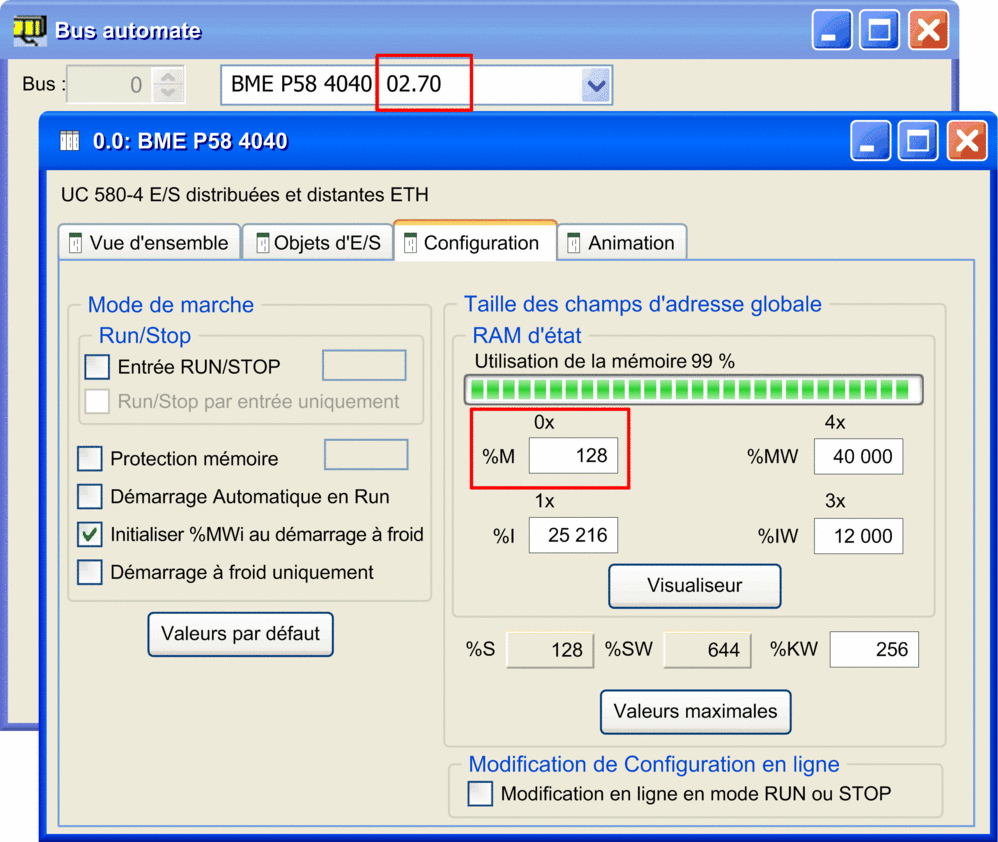Minimize the 0.0: BME P58 4040 window
998x842 pixels.
(870, 141)
